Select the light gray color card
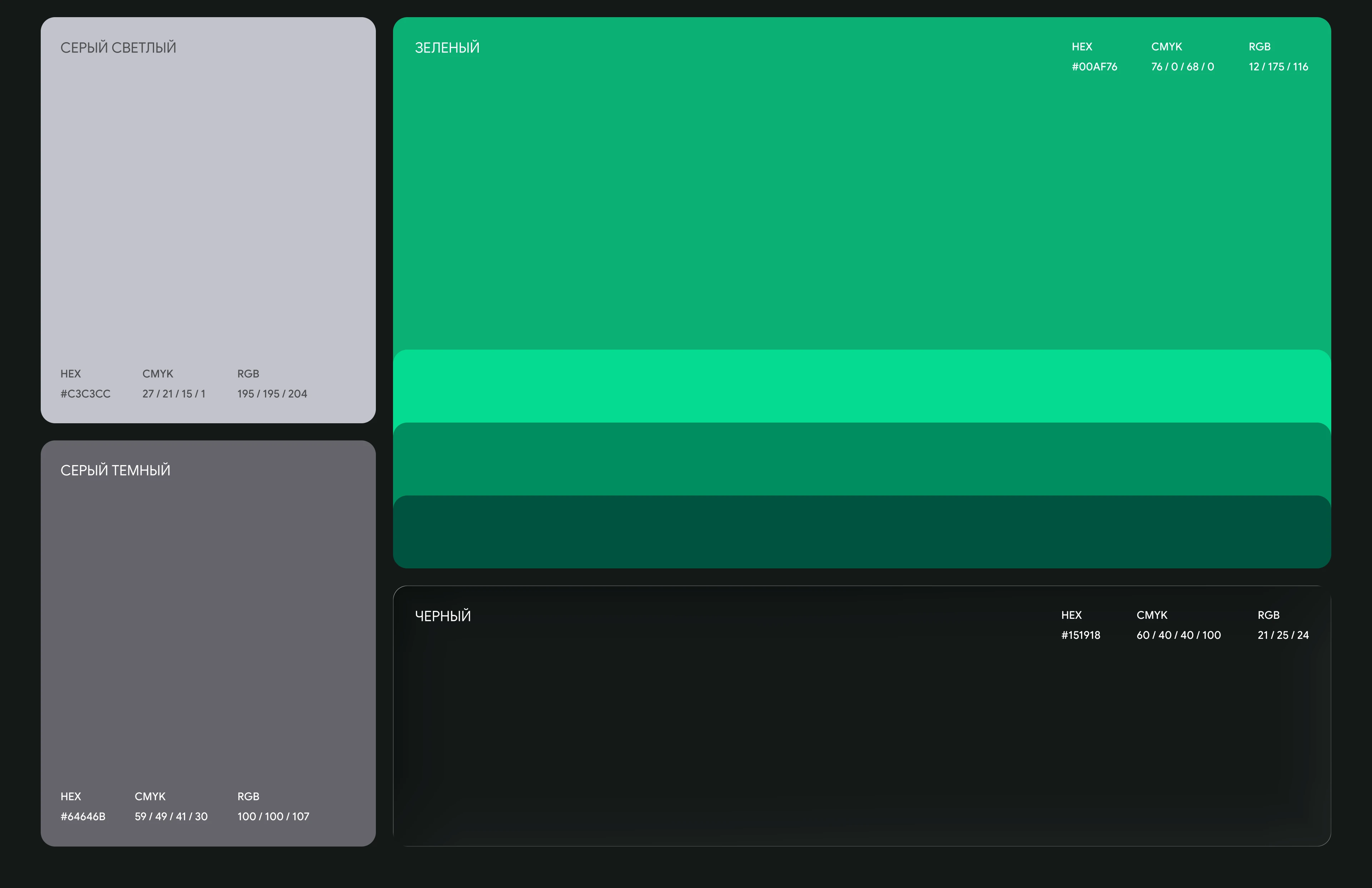 [x=208, y=220]
